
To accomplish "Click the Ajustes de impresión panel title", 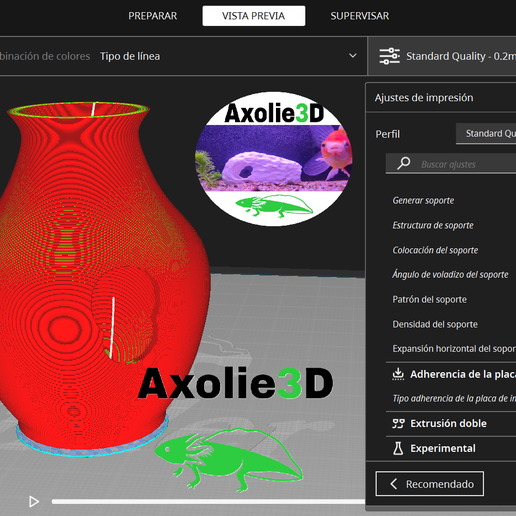I will pos(424,98).
